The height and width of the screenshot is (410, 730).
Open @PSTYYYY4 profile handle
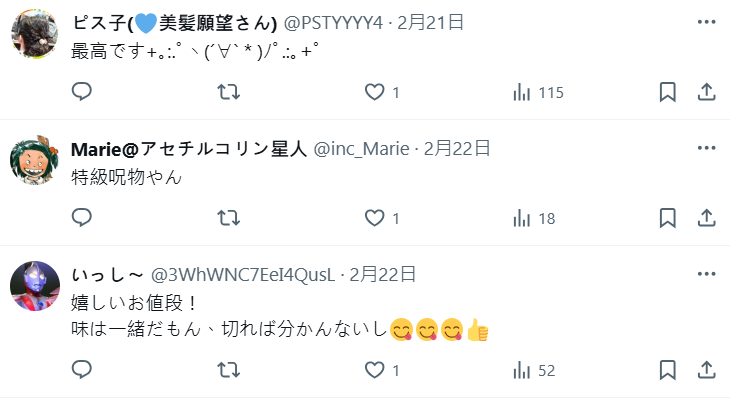[333, 22]
